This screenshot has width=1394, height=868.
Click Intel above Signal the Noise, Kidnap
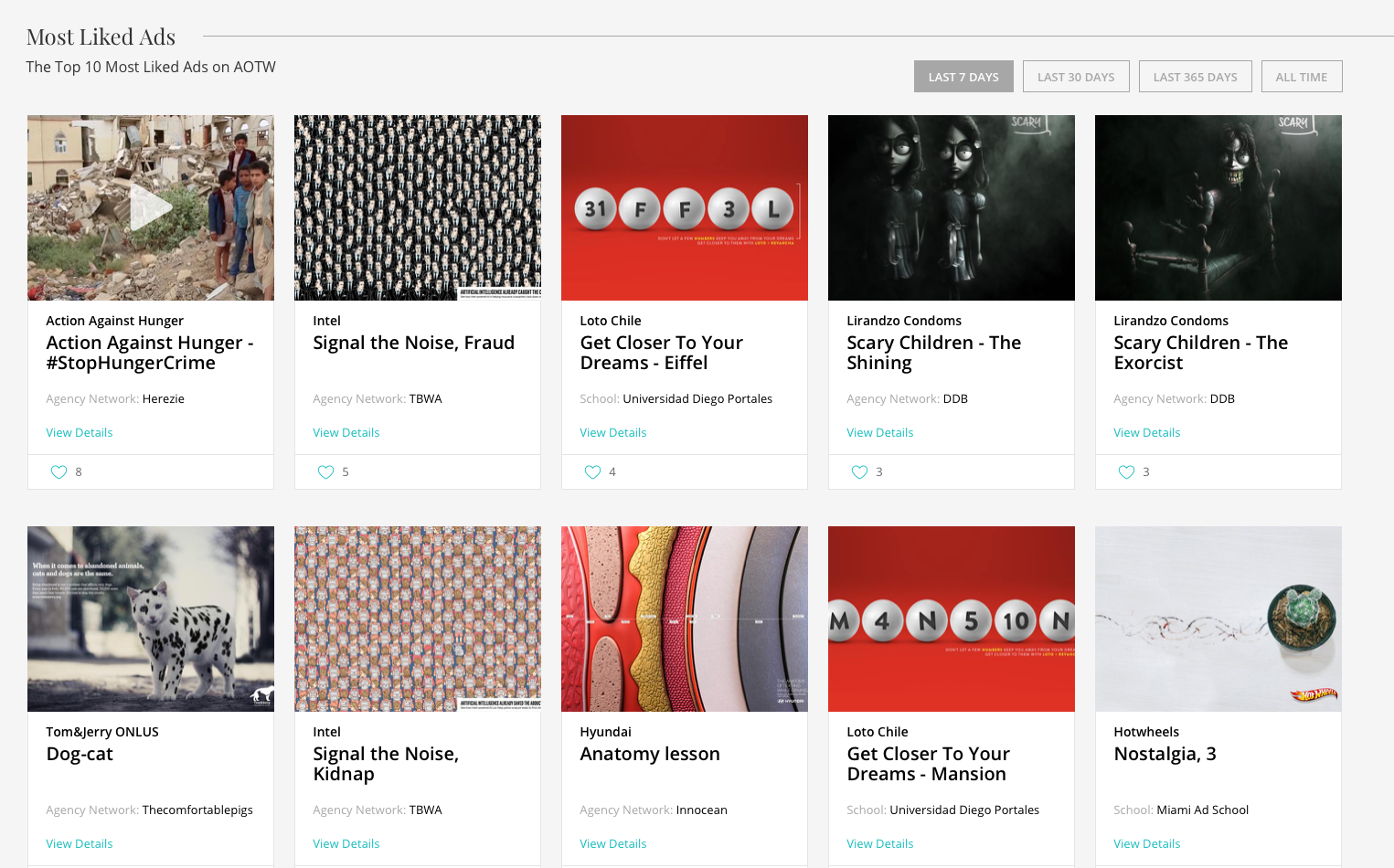coord(326,732)
